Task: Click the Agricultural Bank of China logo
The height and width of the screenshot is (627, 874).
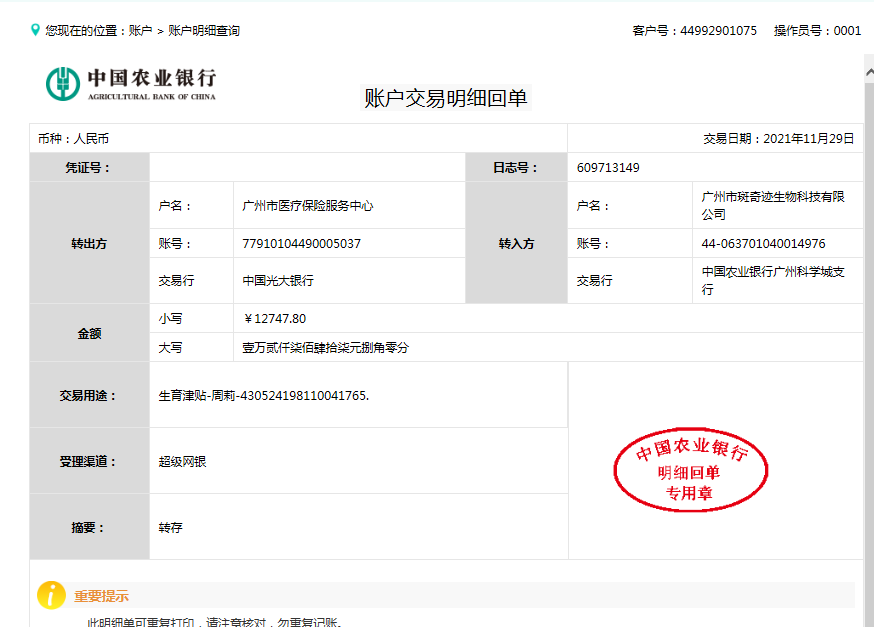Action: [130, 84]
